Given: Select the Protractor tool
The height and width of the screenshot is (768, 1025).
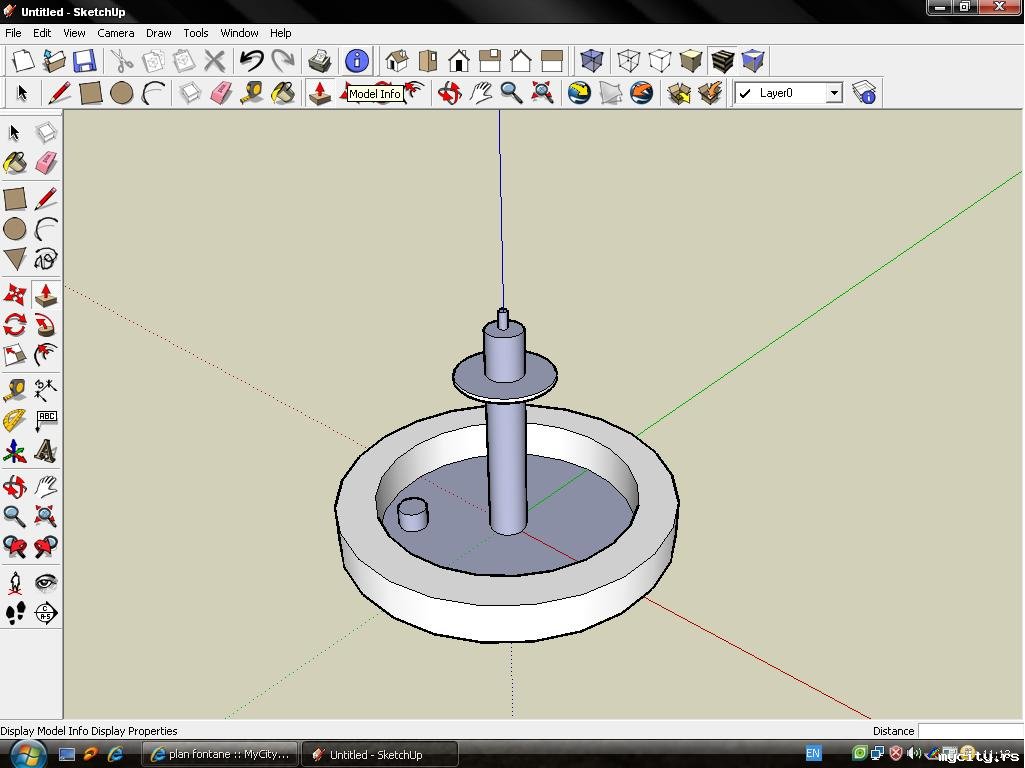Looking at the screenshot, I should pos(15,420).
